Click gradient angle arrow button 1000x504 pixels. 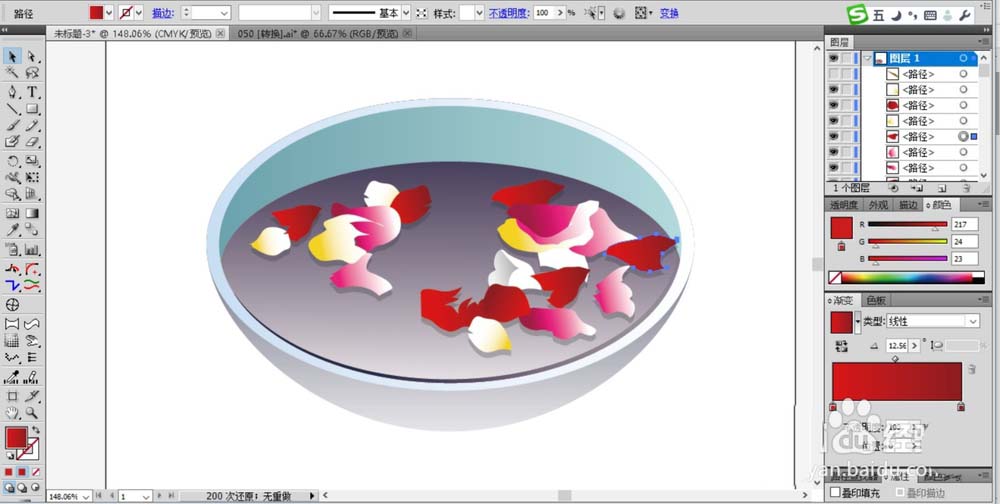coord(915,345)
